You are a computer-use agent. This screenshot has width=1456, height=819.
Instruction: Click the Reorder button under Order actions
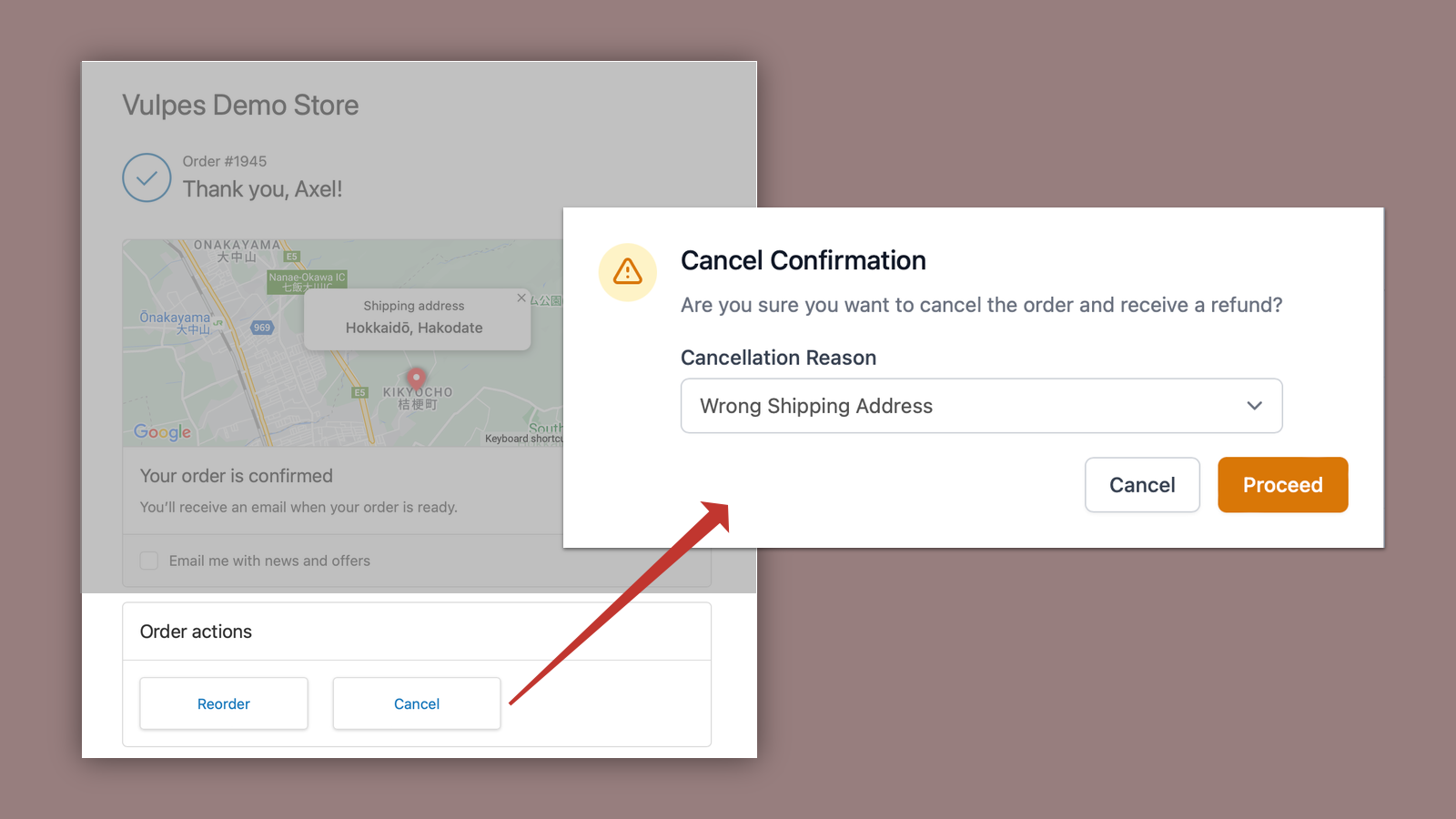coord(223,703)
